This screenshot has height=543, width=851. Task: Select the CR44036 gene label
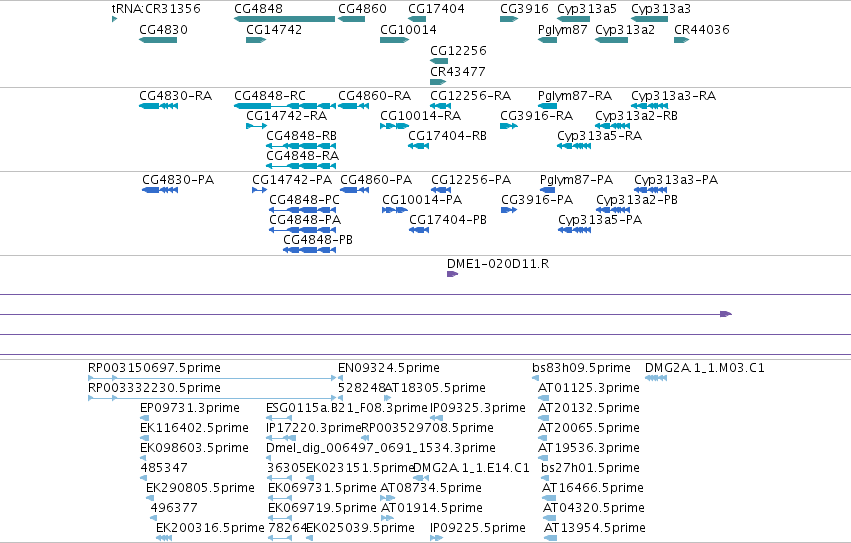702,30
